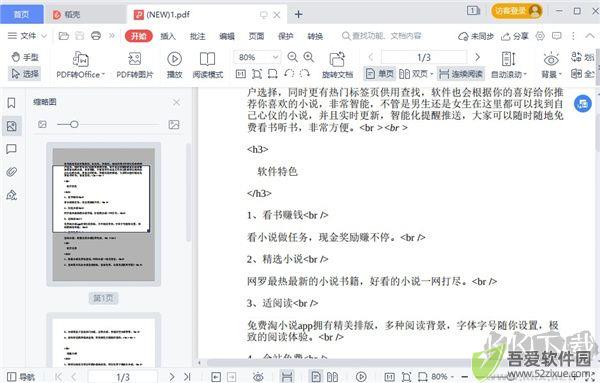Set actual size 1:1 in ribbon
The height and width of the screenshot is (383, 600).
[241, 73]
